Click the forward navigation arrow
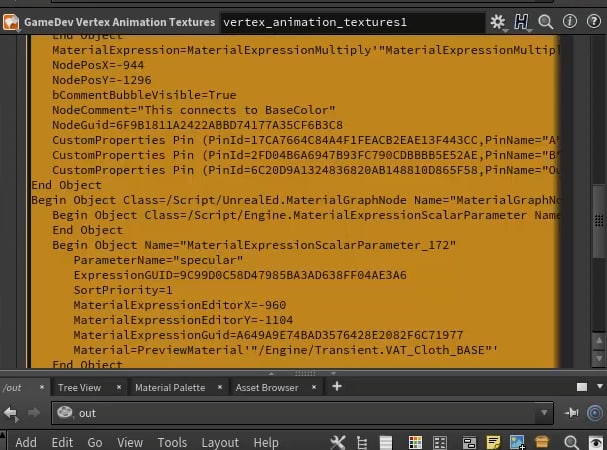The image size is (607, 450). (34, 413)
